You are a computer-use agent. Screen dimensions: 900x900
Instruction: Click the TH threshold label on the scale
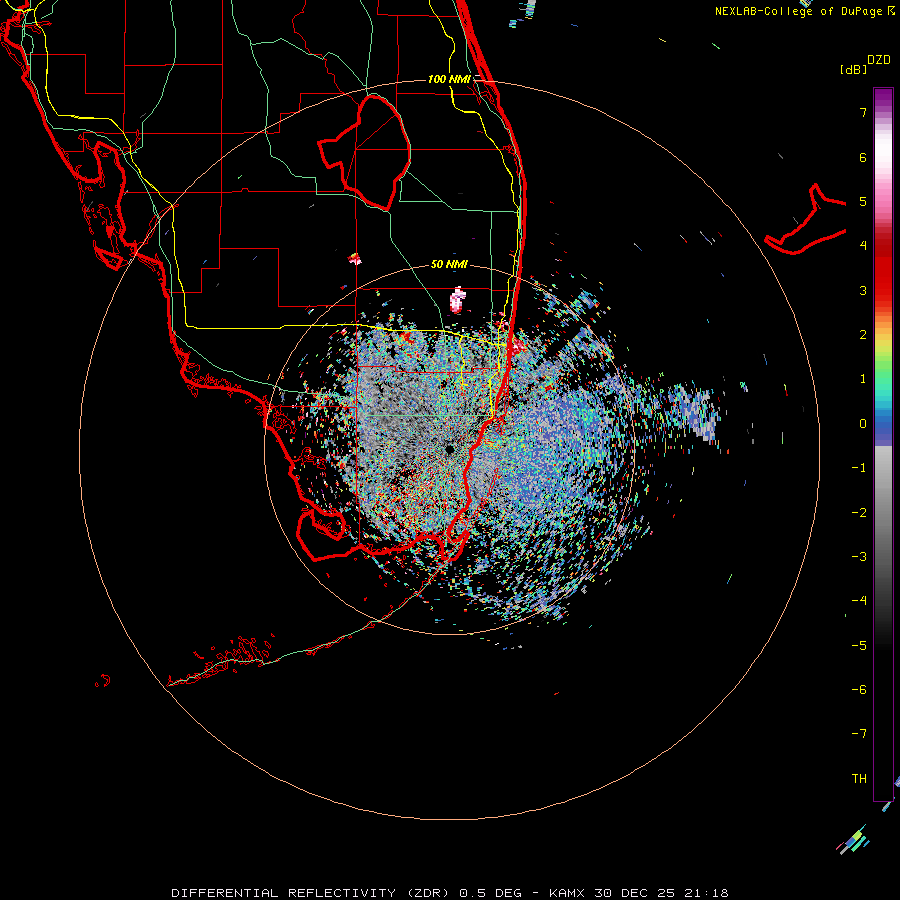[859, 779]
